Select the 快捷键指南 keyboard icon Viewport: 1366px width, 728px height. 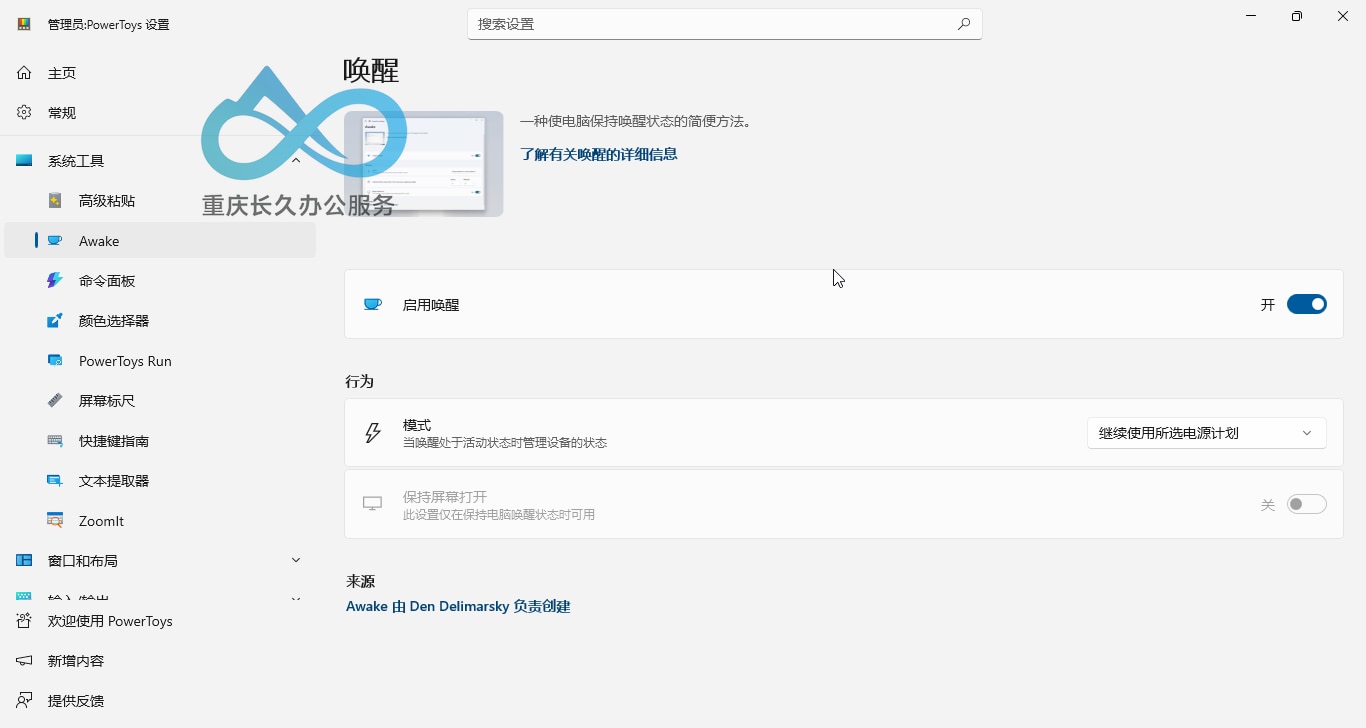[55, 441]
